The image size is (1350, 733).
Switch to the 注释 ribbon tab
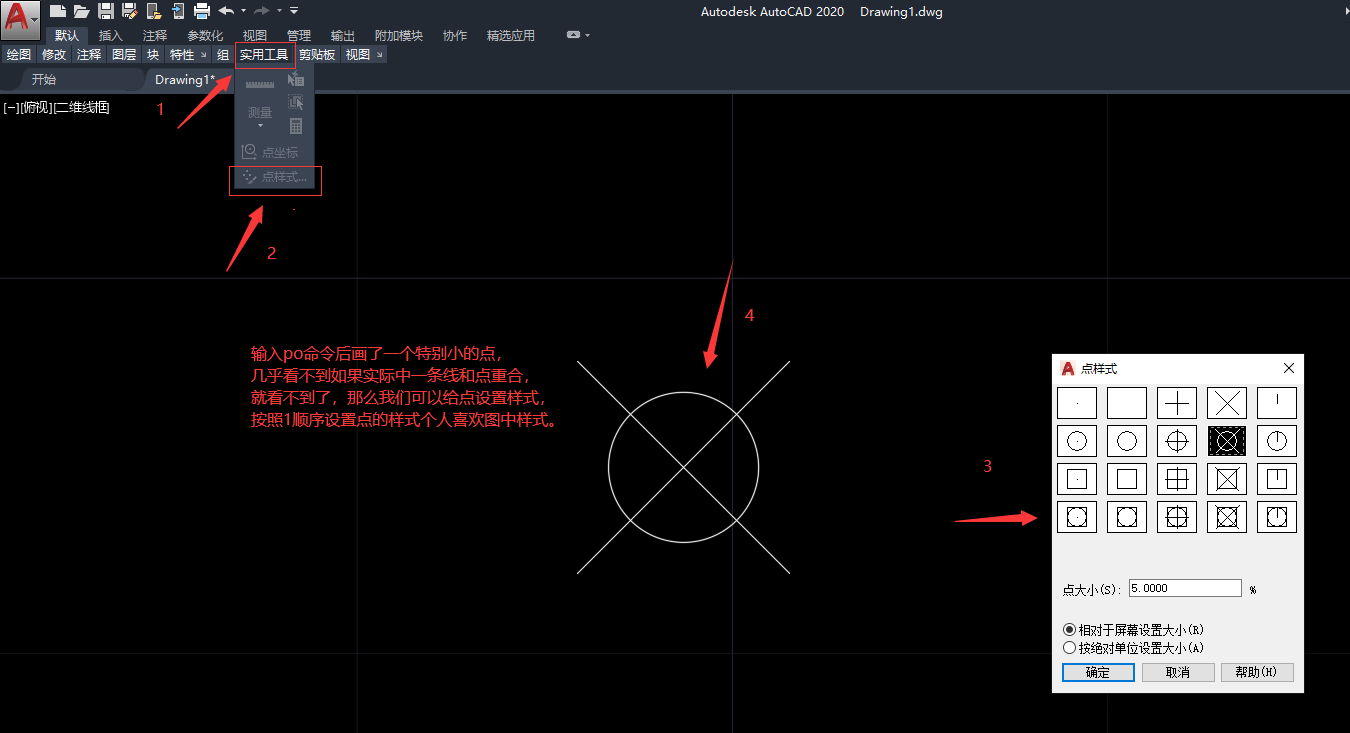click(x=155, y=35)
